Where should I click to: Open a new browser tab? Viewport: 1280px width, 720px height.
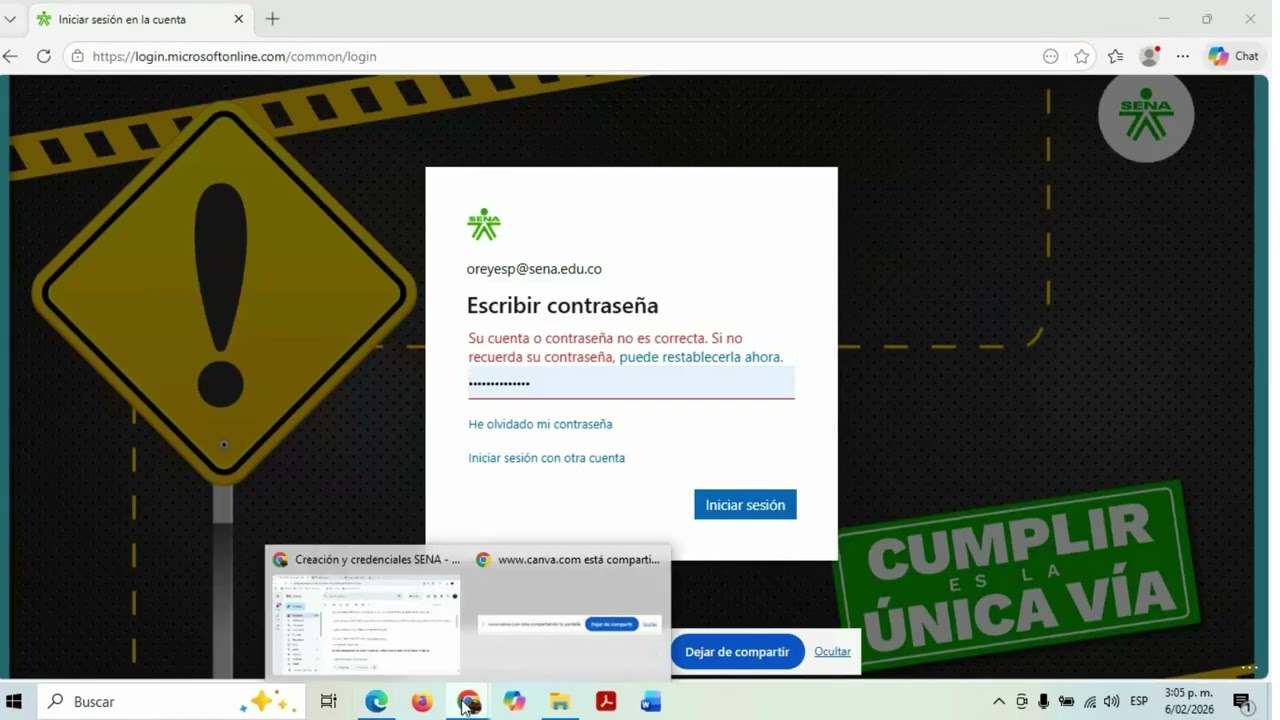[x=272, y=19]
